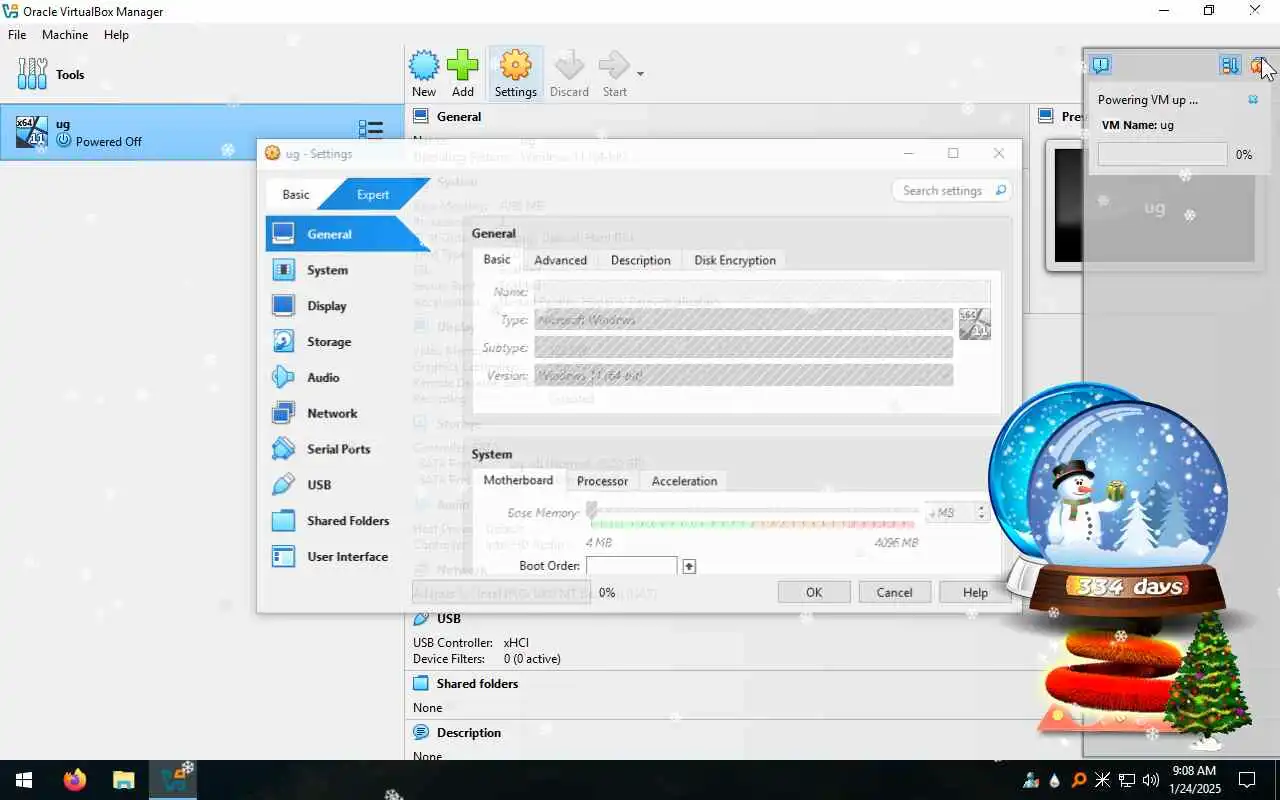Click the network tray icon

pyautogui.click(x=1126, y=780)
